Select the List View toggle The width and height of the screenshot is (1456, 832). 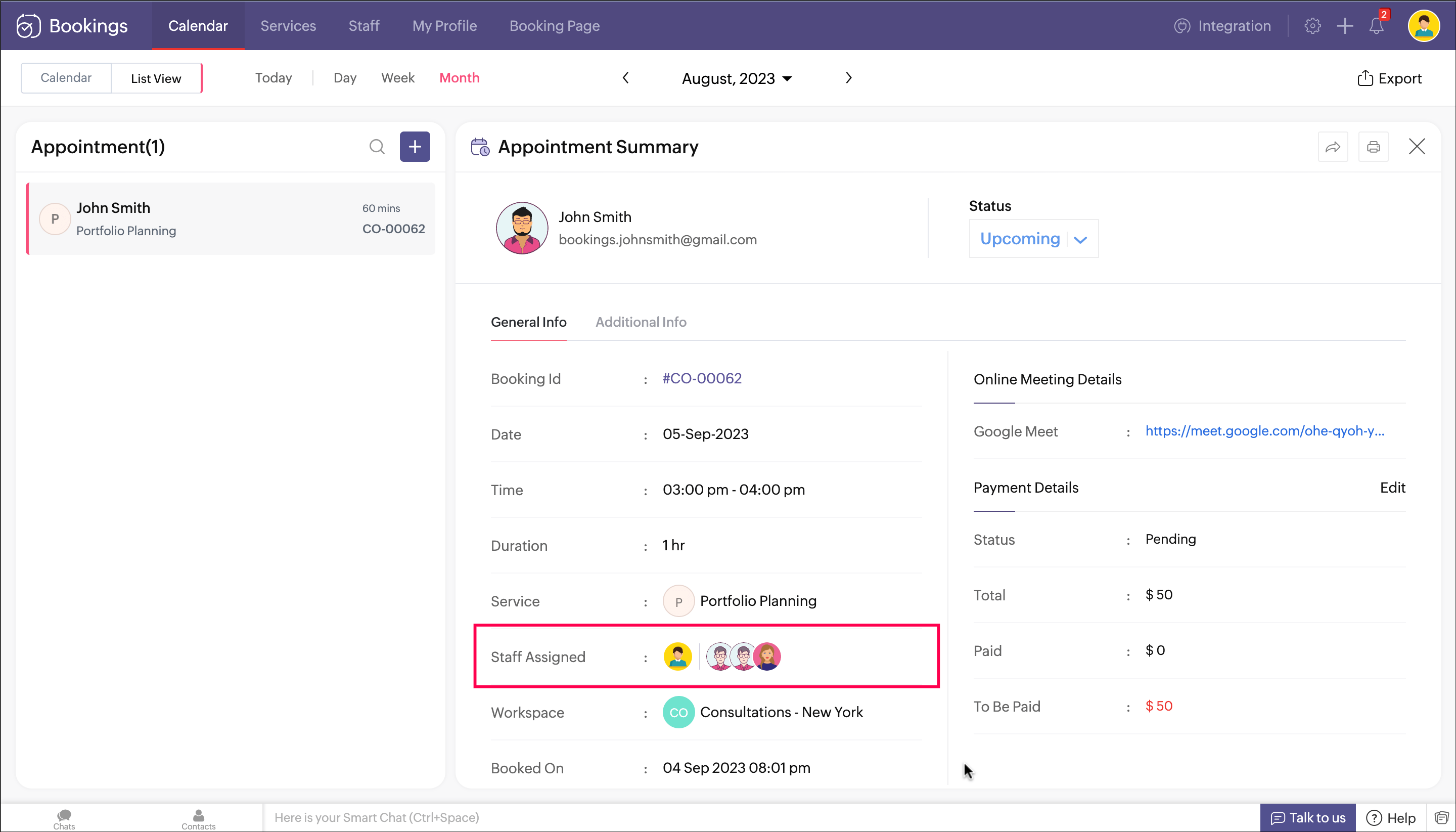pyautogui.click(x=155, y=78)
